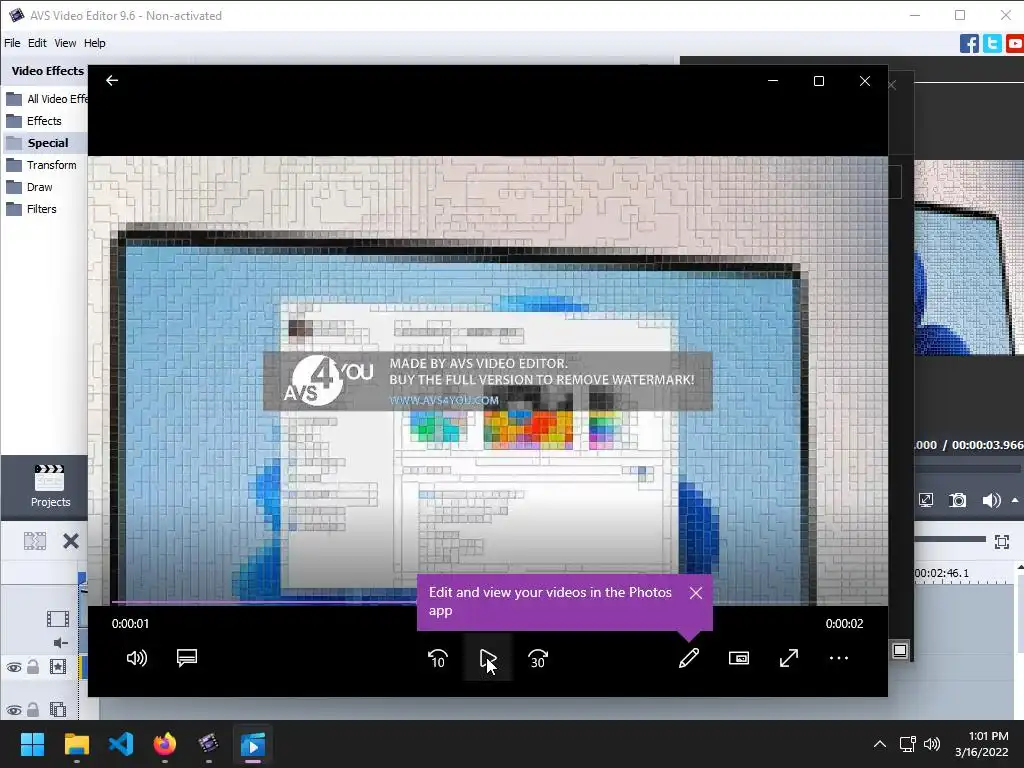Image resolution: width=1024 pixels, height=768 pixels.
Task: Toggle visibility eye of video effects track
Action: (x=14, y=667)
